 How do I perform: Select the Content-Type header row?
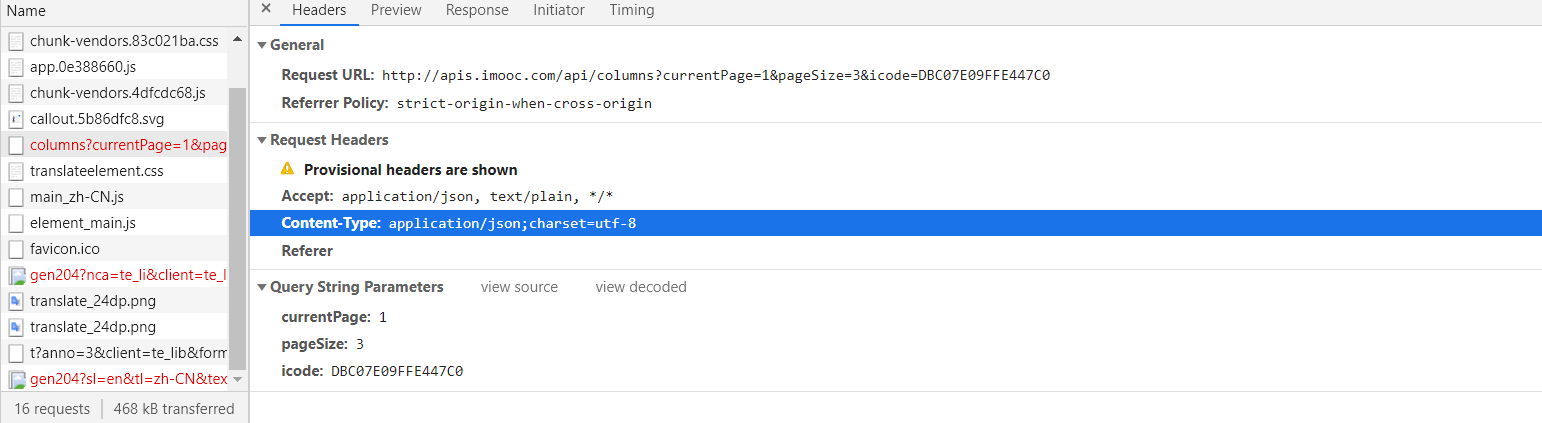tap(458, 223)
